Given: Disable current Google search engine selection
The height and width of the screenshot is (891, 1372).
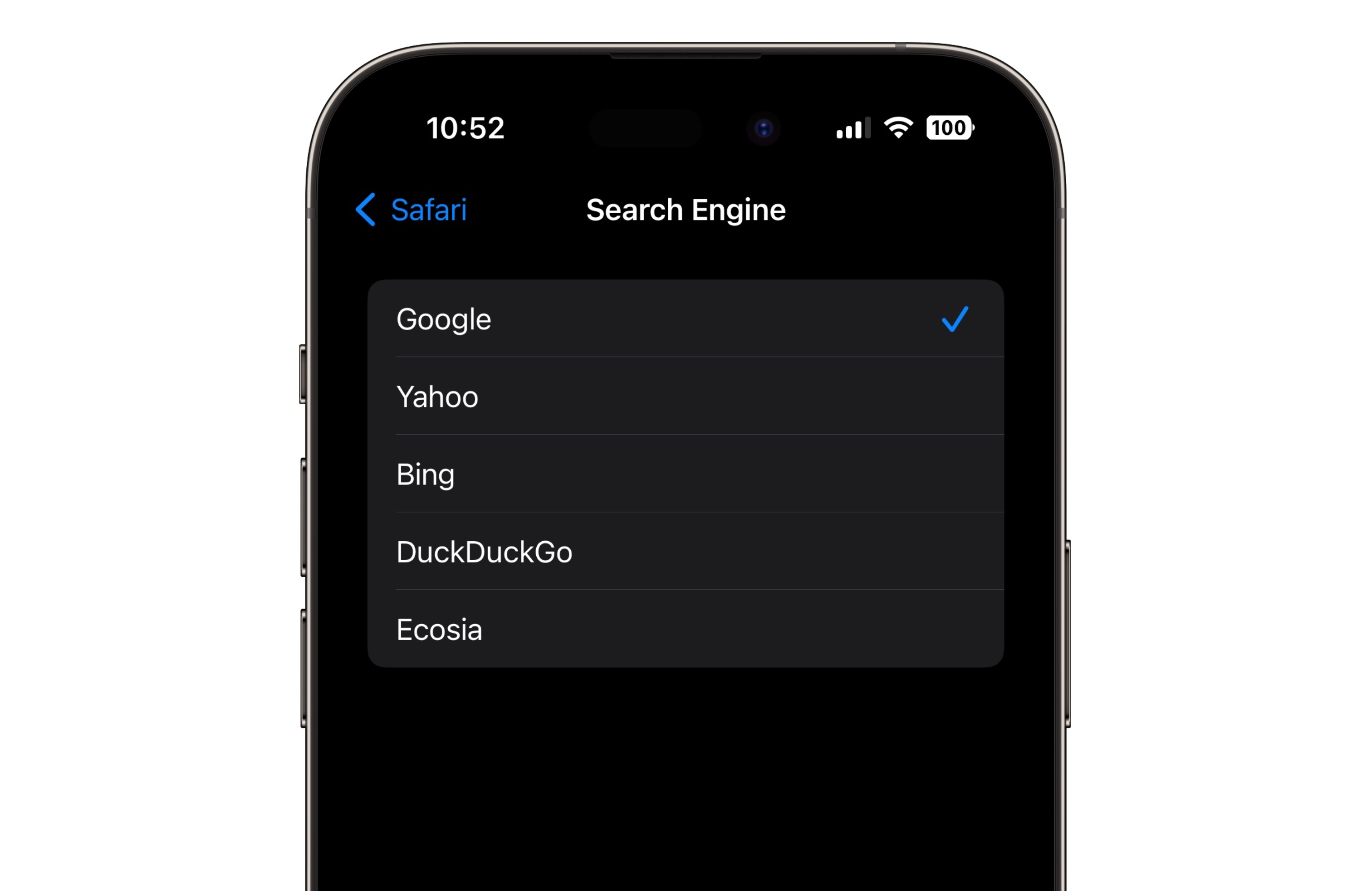Looking at the screenshot, I should tap(955, 318).
